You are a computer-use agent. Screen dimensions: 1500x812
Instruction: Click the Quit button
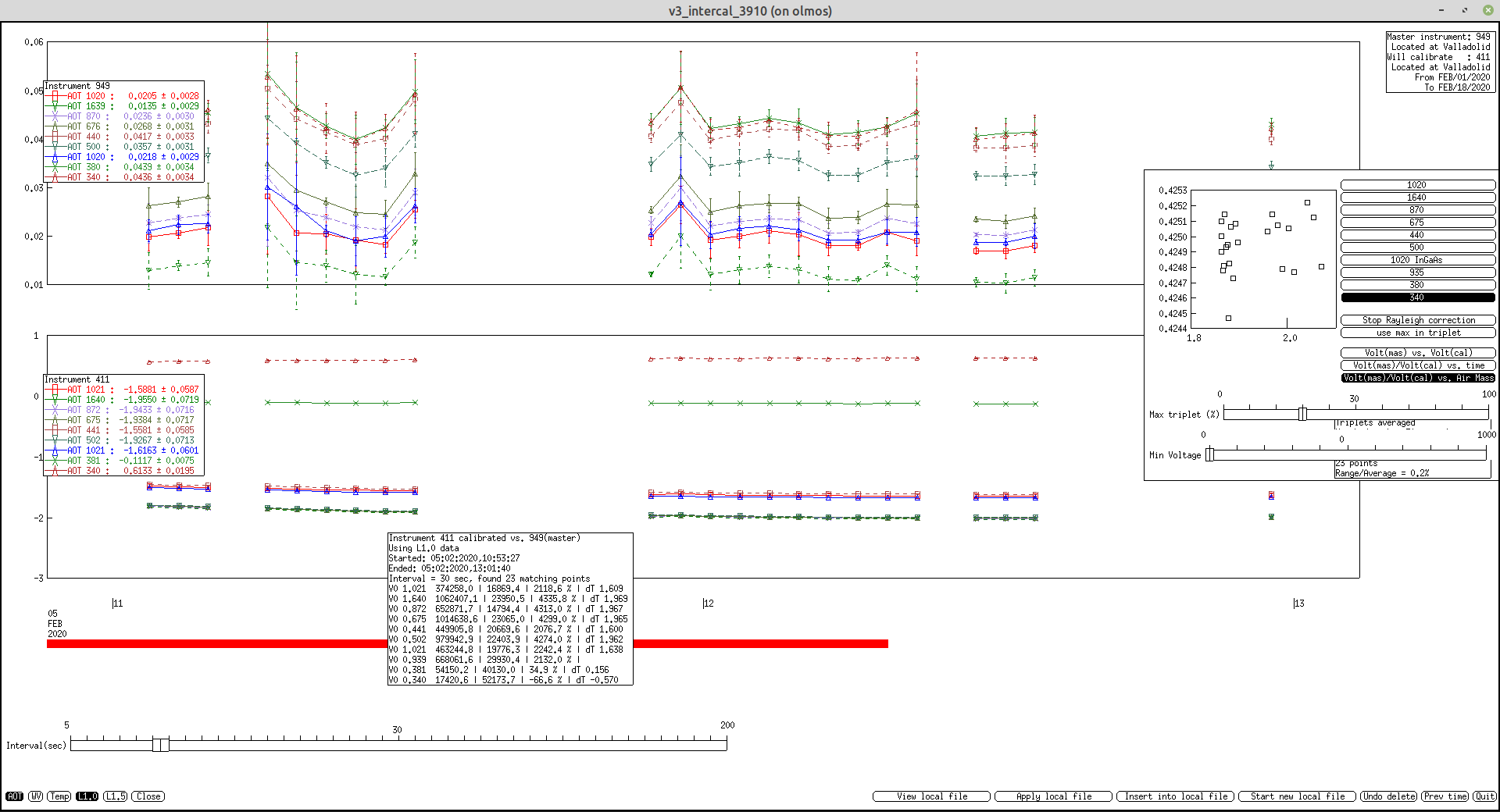tap(1485, 796)
